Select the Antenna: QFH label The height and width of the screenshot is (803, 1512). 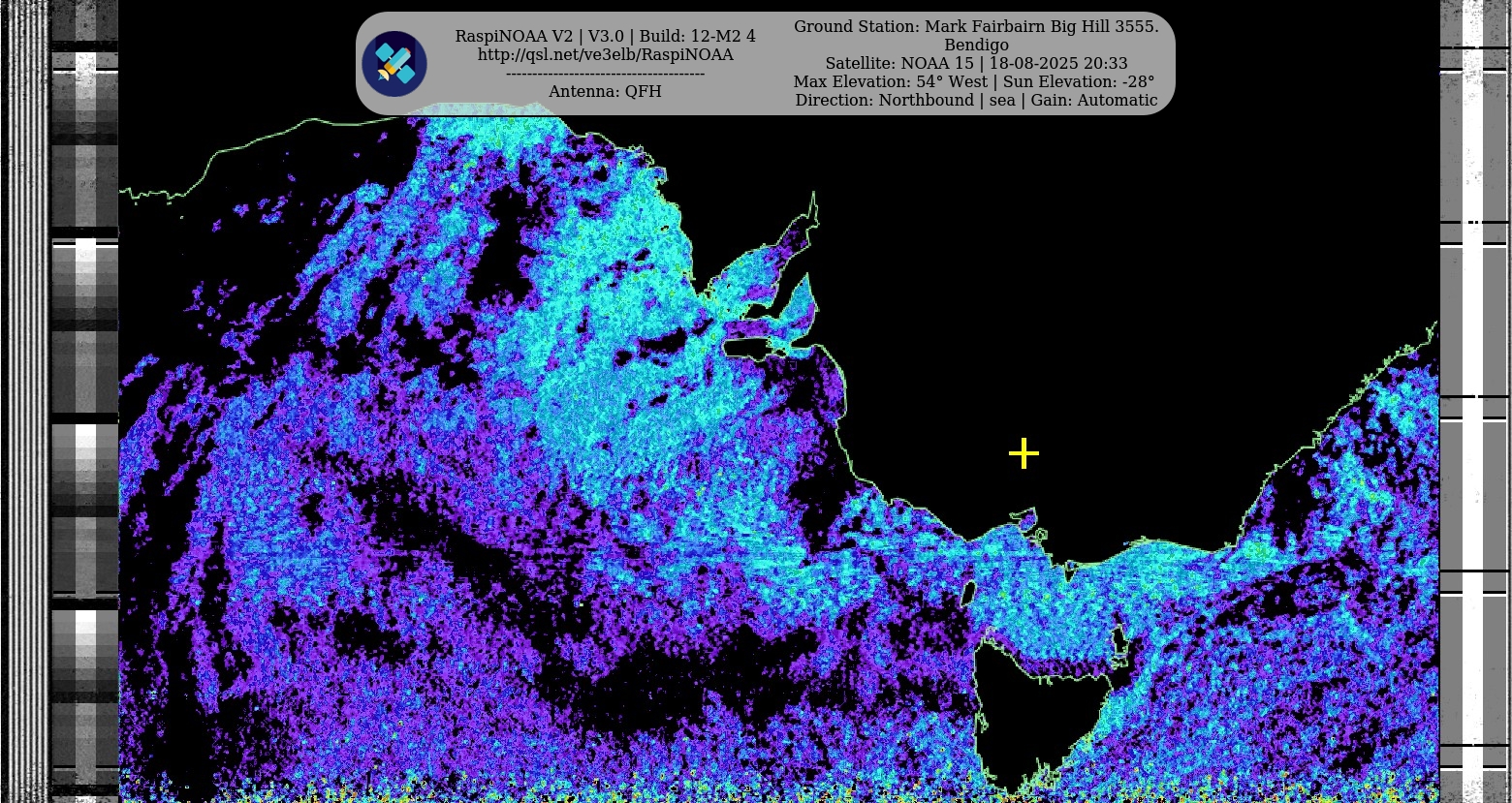[x=605, y=92]
